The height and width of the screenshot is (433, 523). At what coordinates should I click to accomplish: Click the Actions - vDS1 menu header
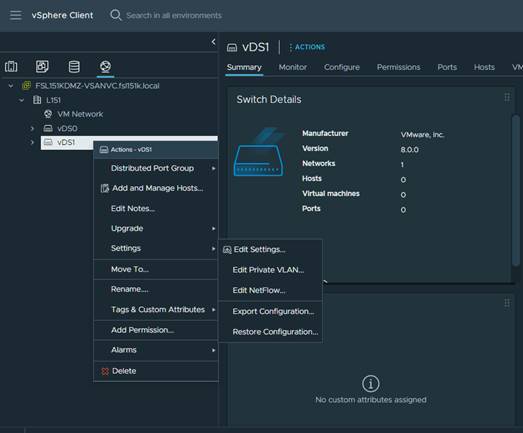pos(156,149)
